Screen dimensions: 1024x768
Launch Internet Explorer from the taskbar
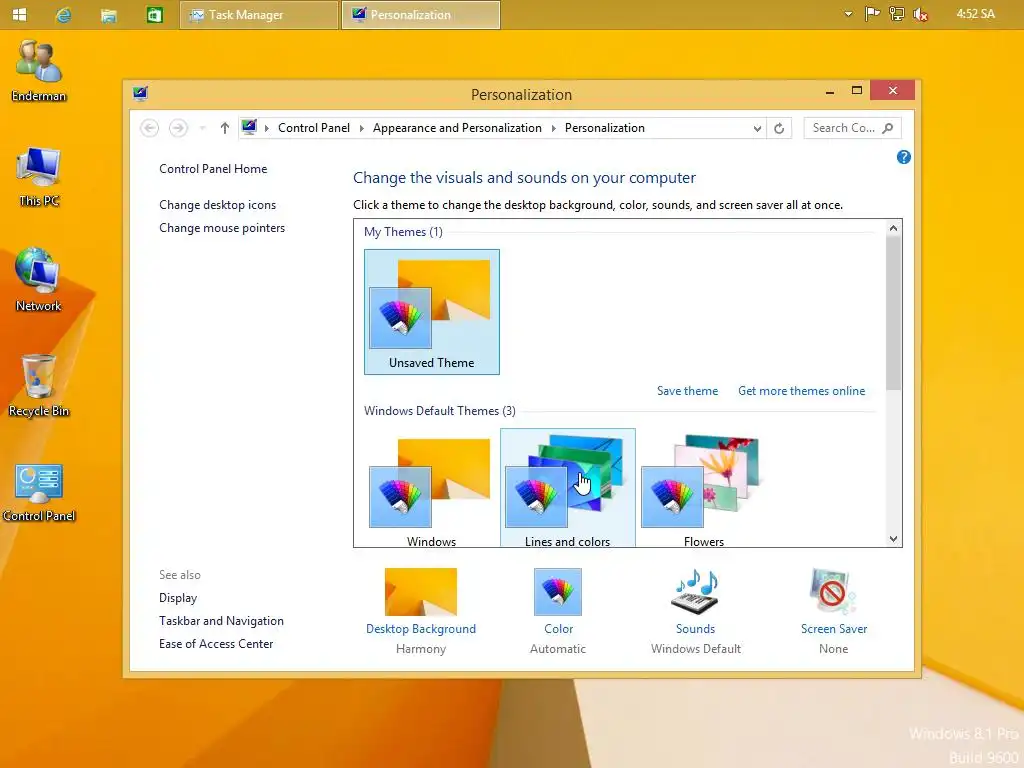point(63,14)
